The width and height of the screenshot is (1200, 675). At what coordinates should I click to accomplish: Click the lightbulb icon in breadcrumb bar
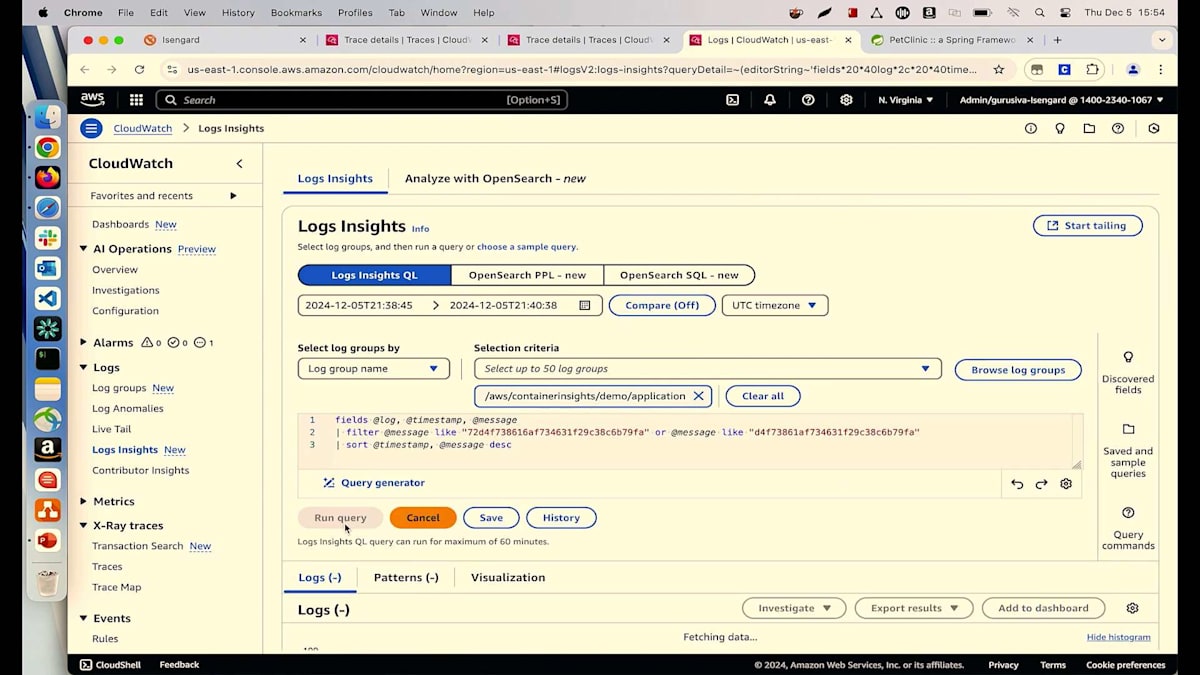(x=1060, y=128)
